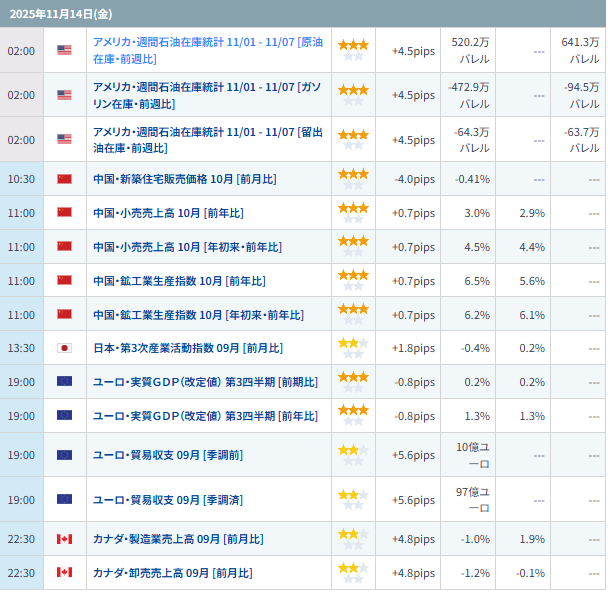Click the US flag in the crude oil (原油在庫) row
The height and width of the screenshot is (596, 608).
(x=65, y=51)
